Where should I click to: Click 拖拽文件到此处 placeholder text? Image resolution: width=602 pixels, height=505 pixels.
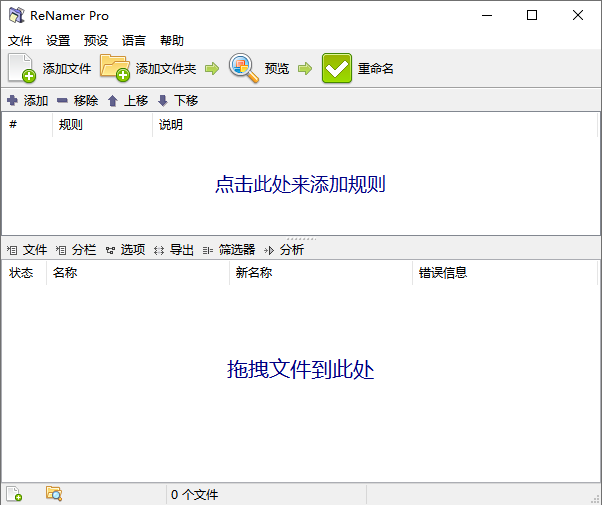click(300, 369)
